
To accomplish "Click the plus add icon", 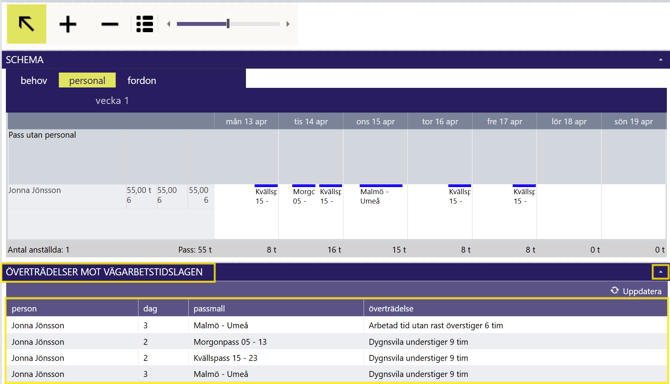I will 68,24.
